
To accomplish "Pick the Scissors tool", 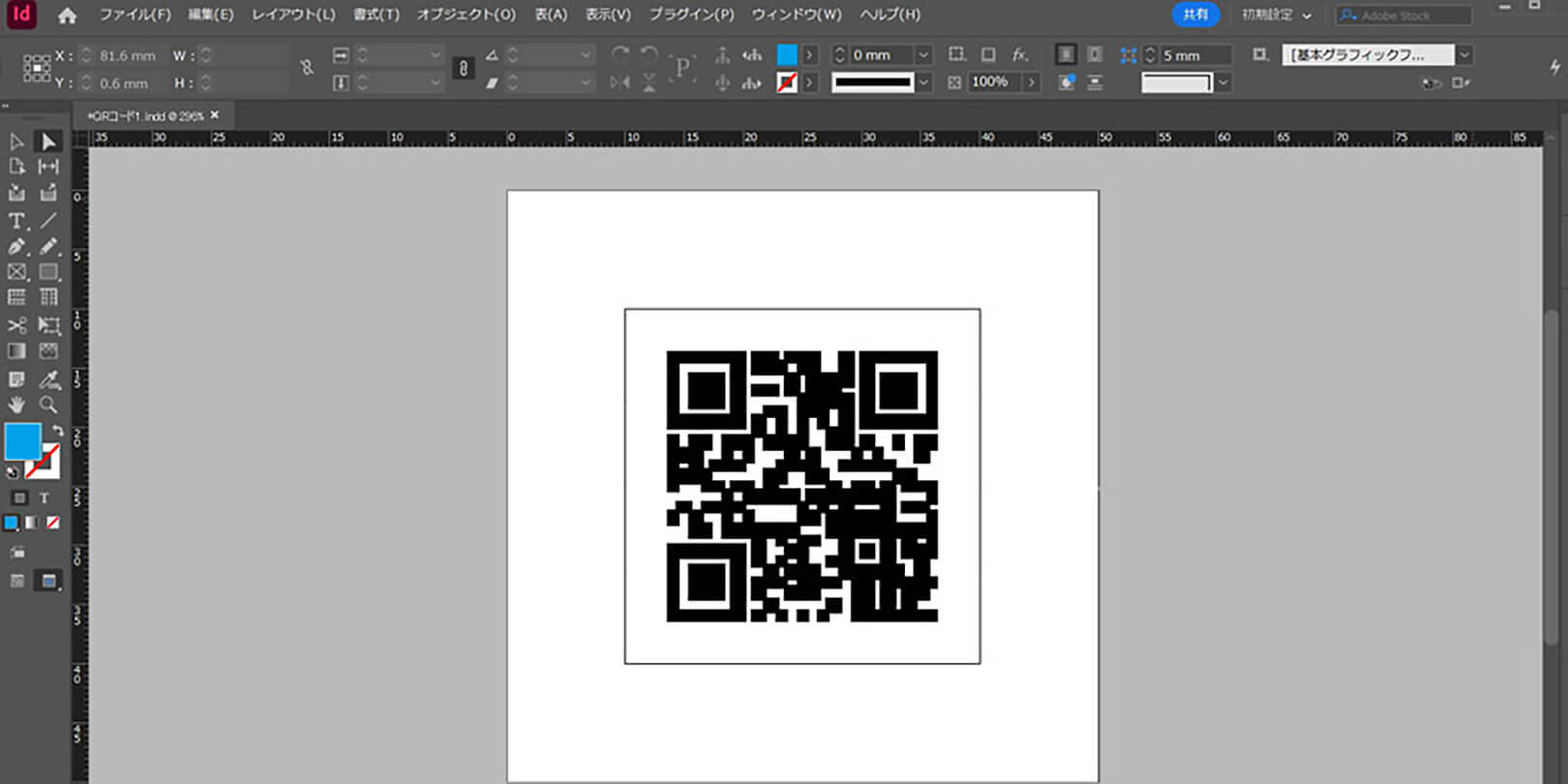I will click(16, 325).
